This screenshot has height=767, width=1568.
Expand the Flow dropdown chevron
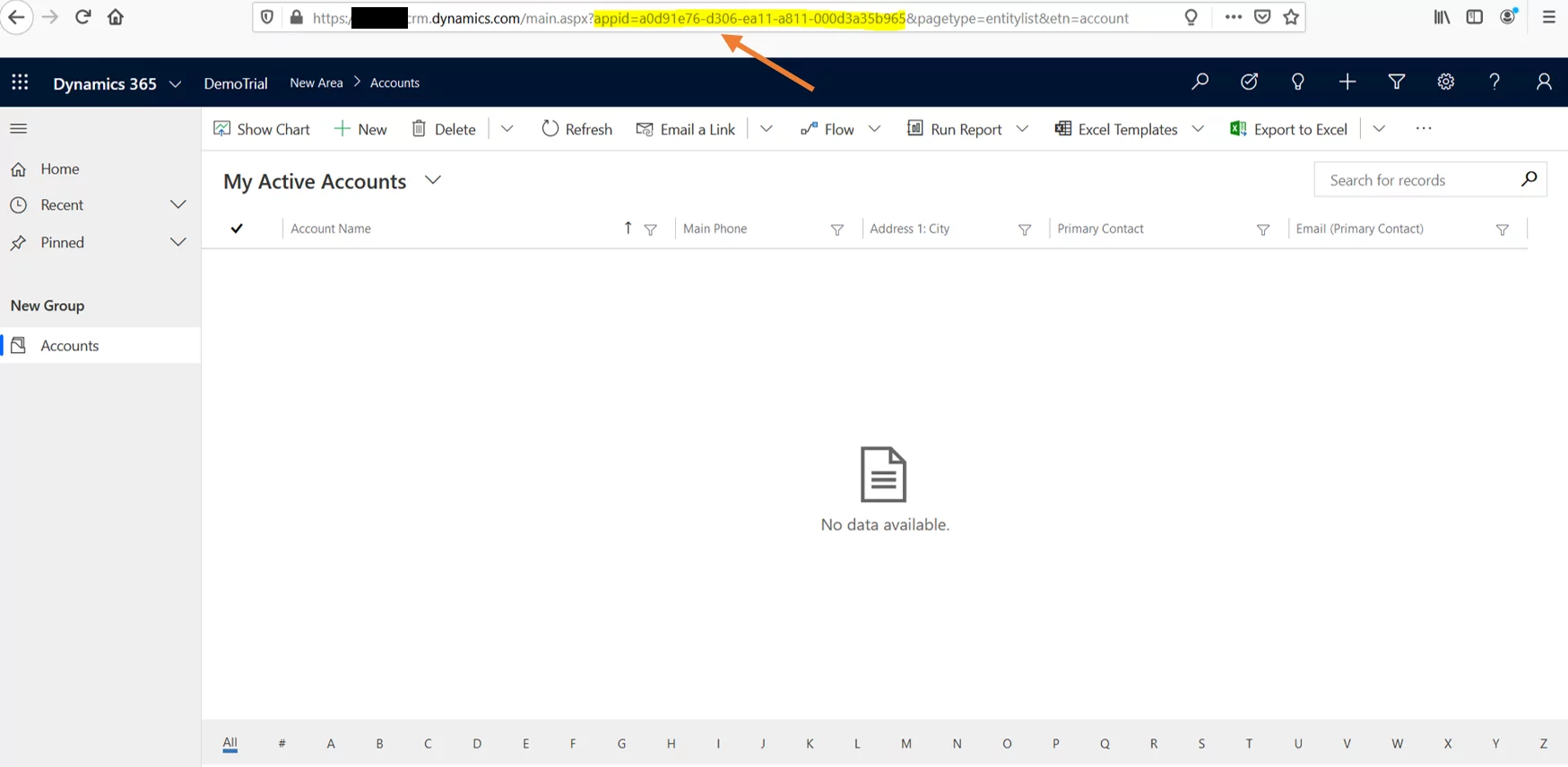click(x=875, y=129)
